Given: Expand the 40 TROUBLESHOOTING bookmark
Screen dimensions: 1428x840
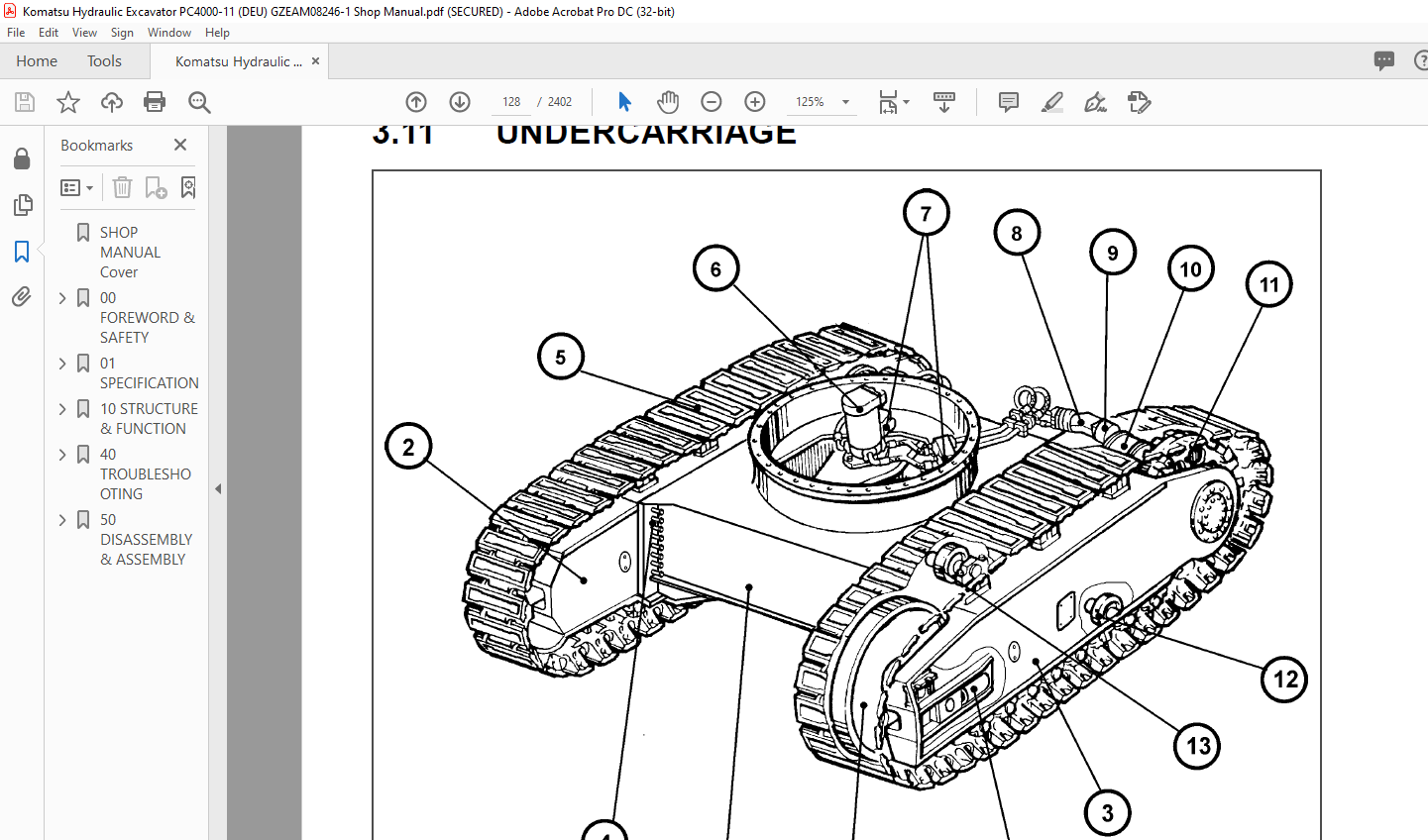Looking at the screenshot, I should tap(62, 454).
